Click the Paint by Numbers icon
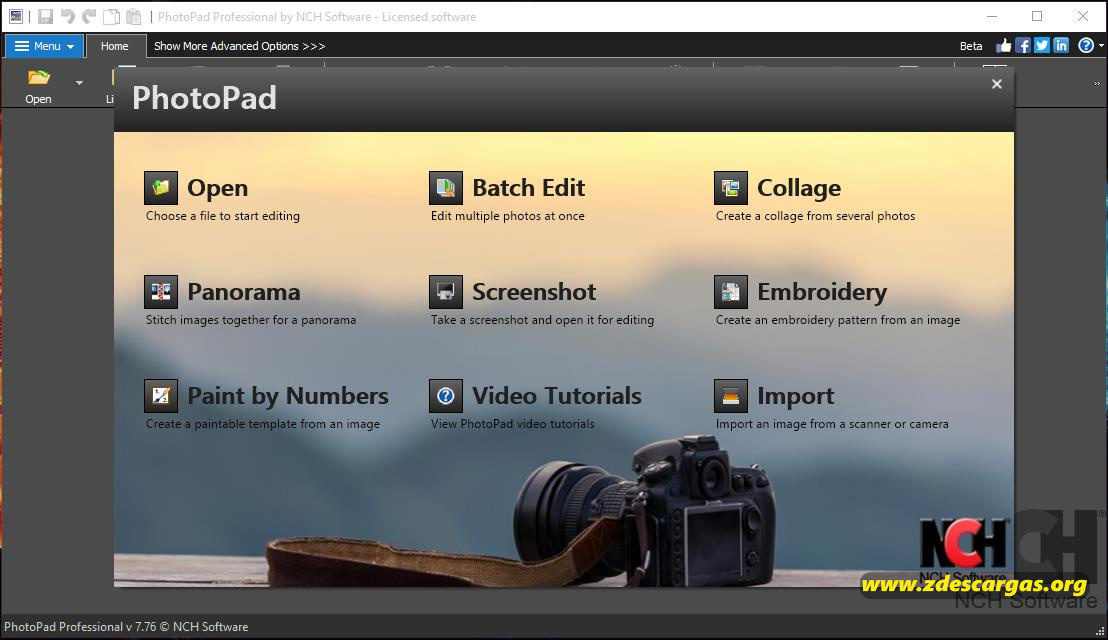1108x640 pixels. tap(160, 396)
